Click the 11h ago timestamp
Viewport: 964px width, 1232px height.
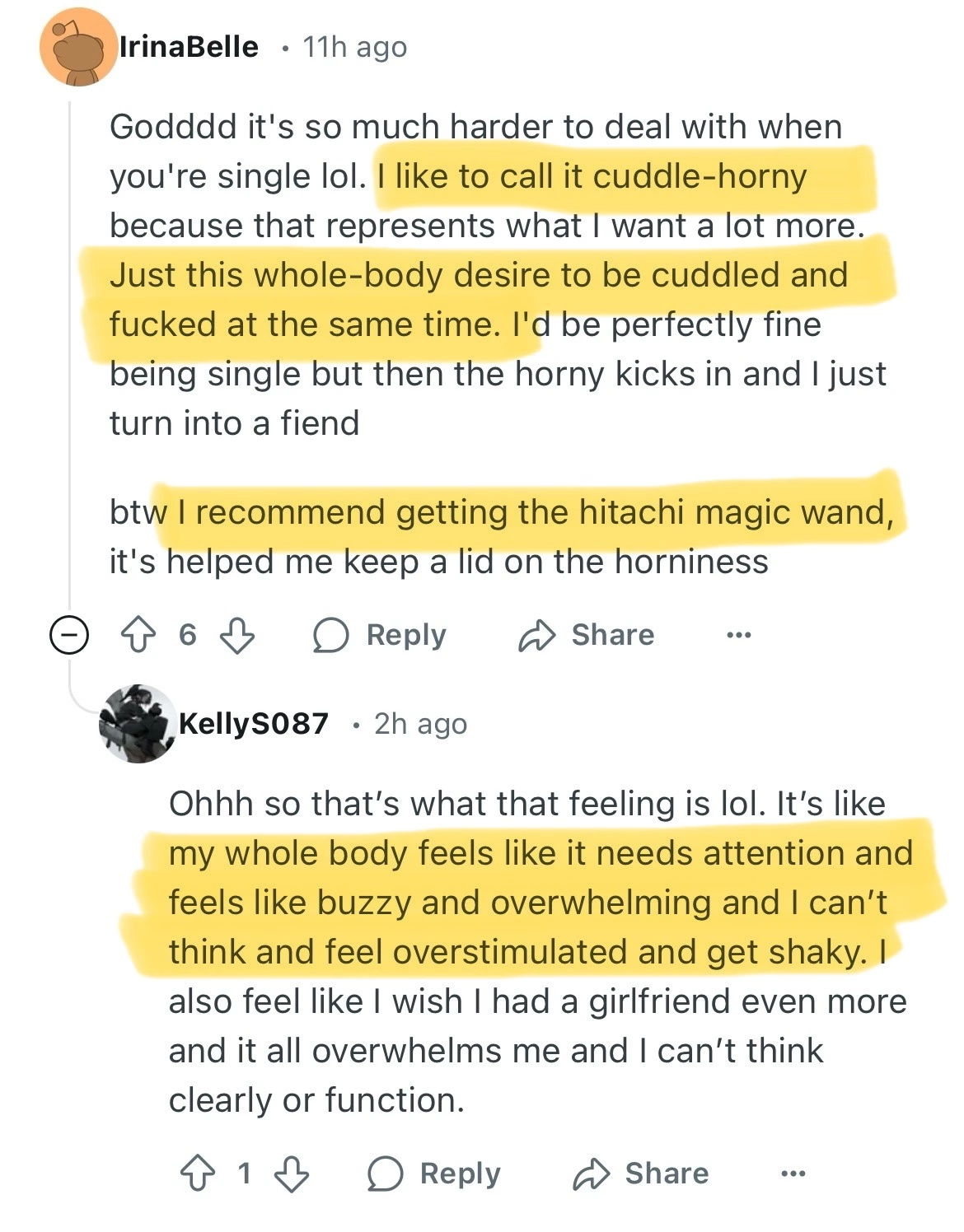coord(354,47)
